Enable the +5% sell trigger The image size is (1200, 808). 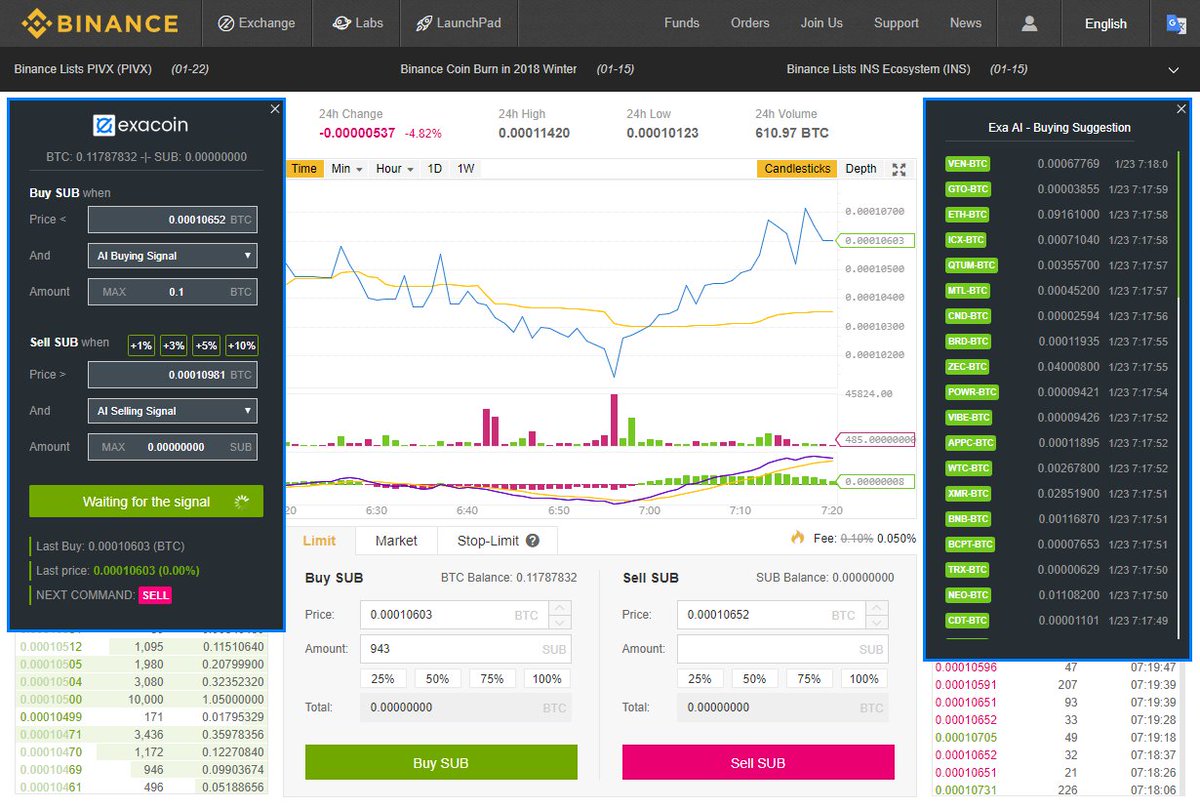[207, 345]
